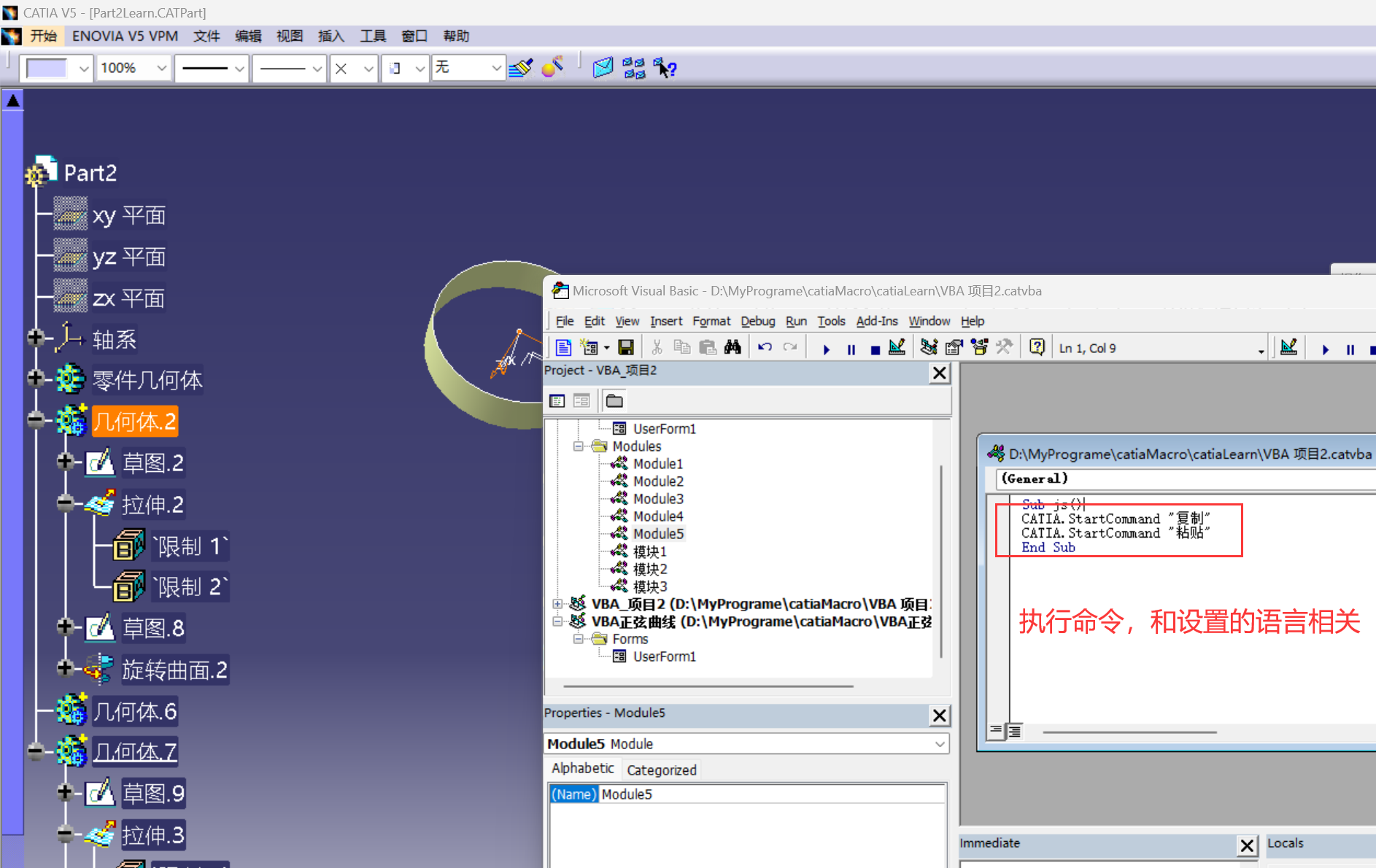
Task: Save the VBA project with the floppy icon
Action: [x=625, y=348]
